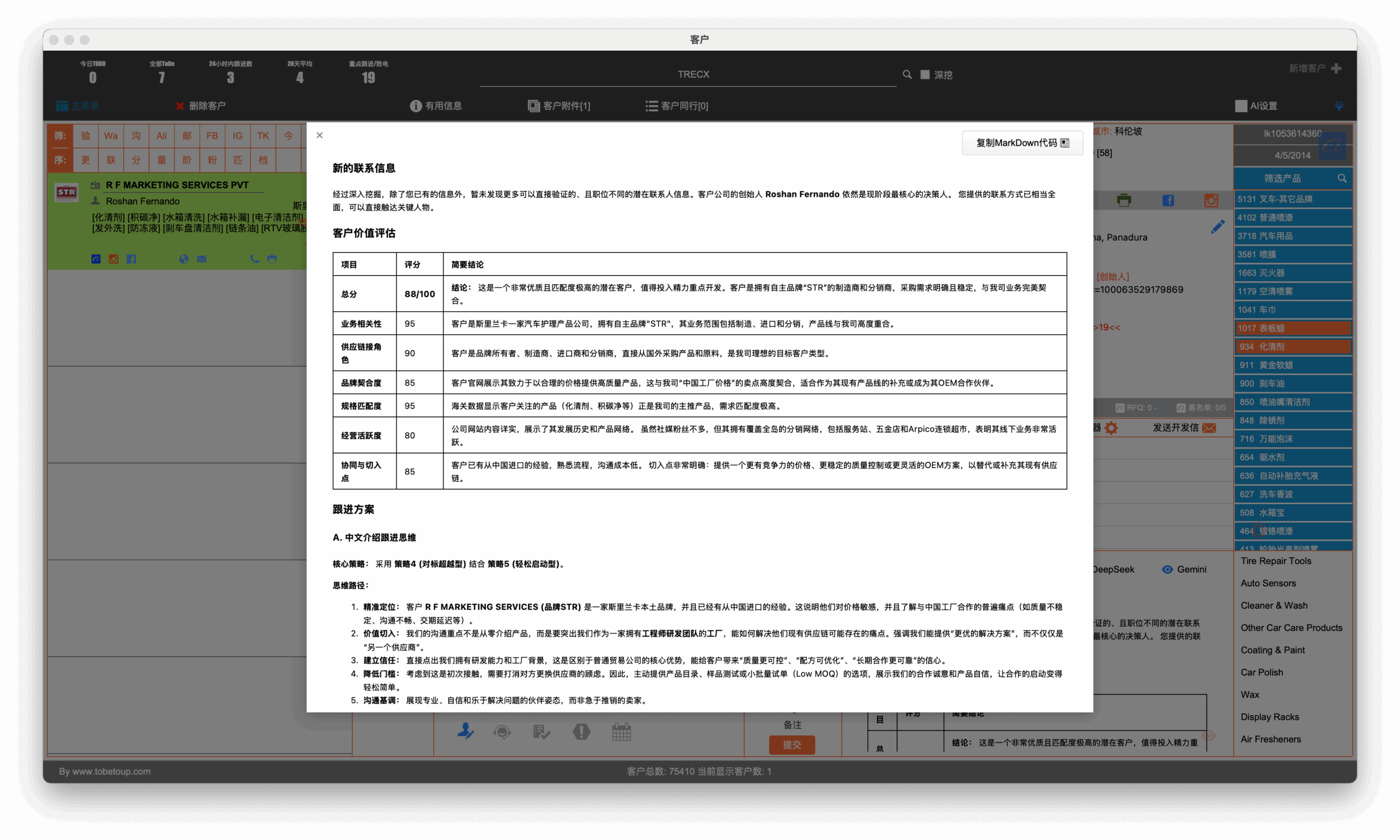
Task: Open the customer's Instagram icon
Action: click(x=1211, y=200)
